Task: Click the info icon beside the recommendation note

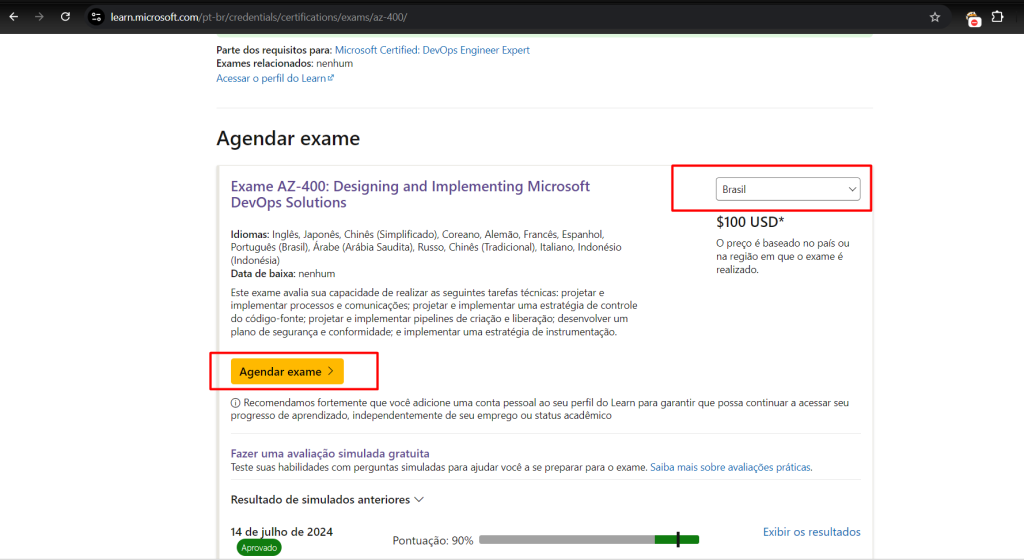Action: [x=235, y=403]
